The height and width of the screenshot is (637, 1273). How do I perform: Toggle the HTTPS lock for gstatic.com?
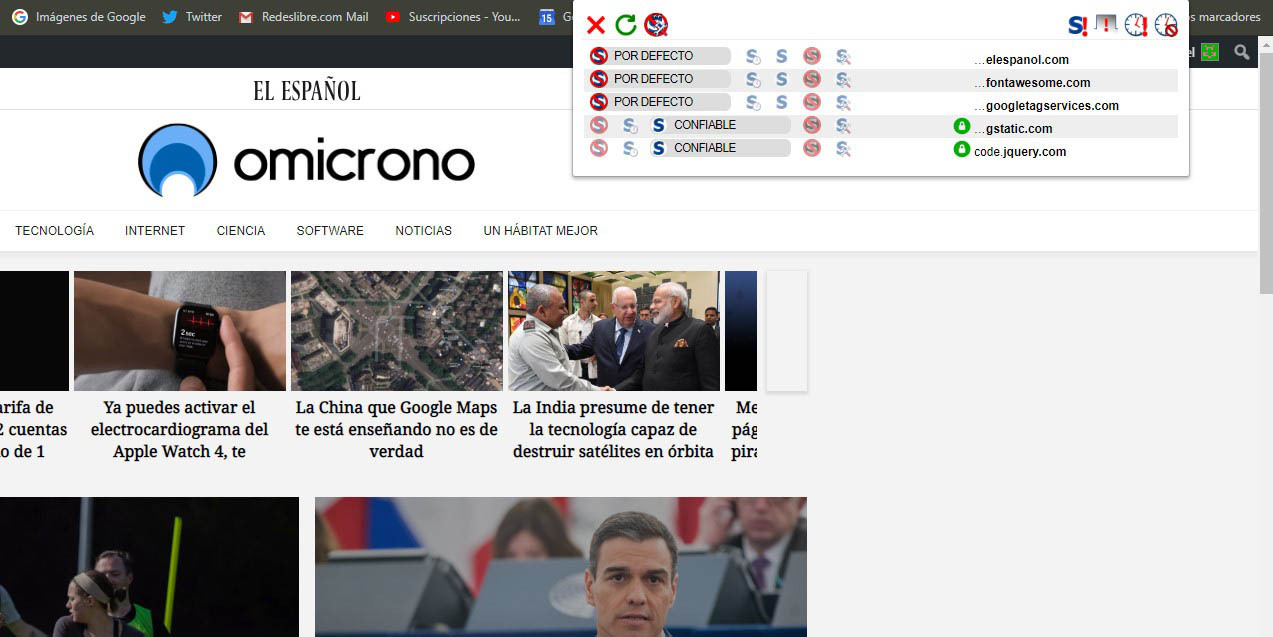pos(962,126)
